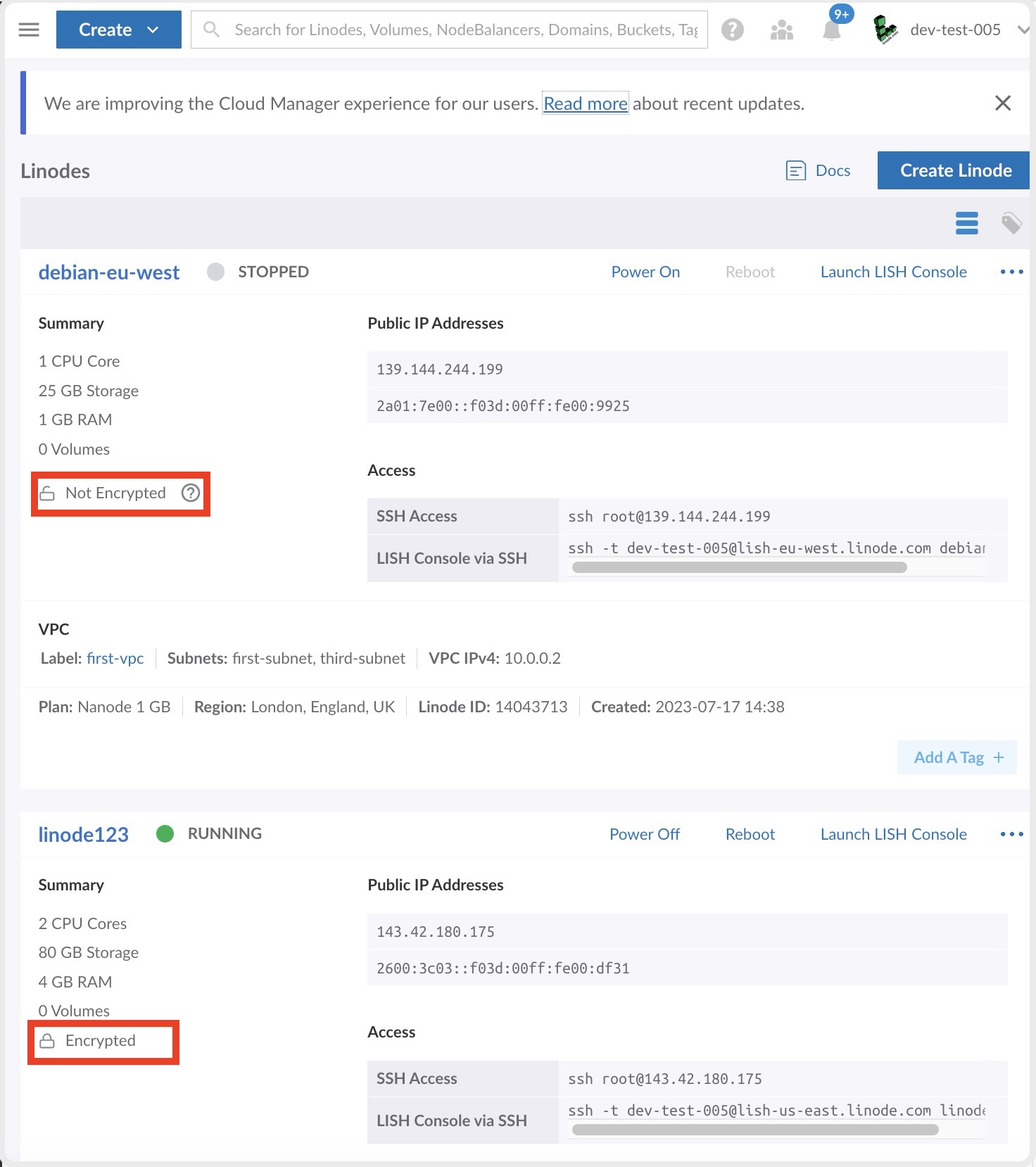Follow the Read more link
The width and height of the screenshot is (1036, 1167).
point(586,103)
